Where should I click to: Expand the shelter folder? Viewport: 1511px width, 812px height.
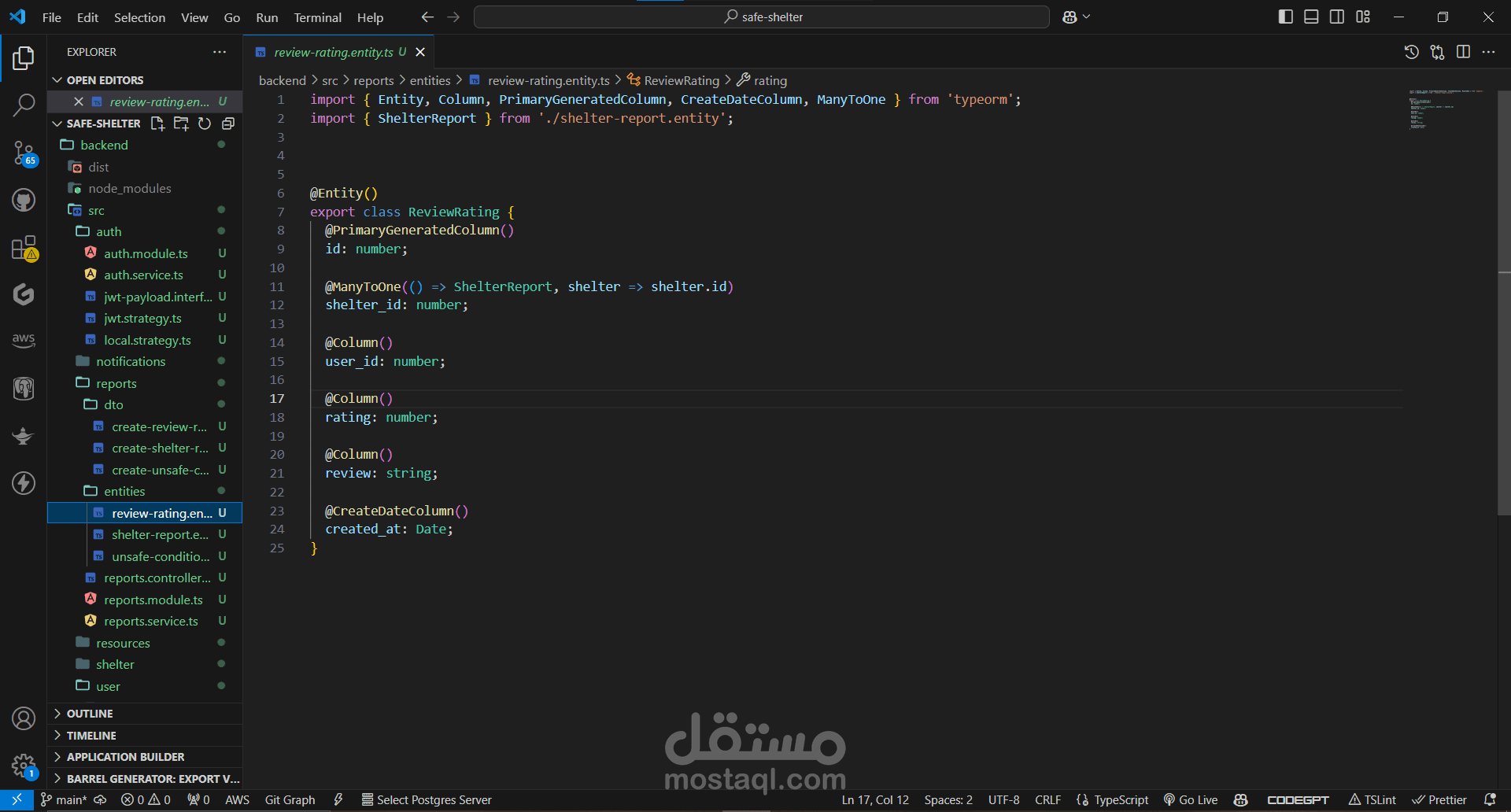point(146,665)
